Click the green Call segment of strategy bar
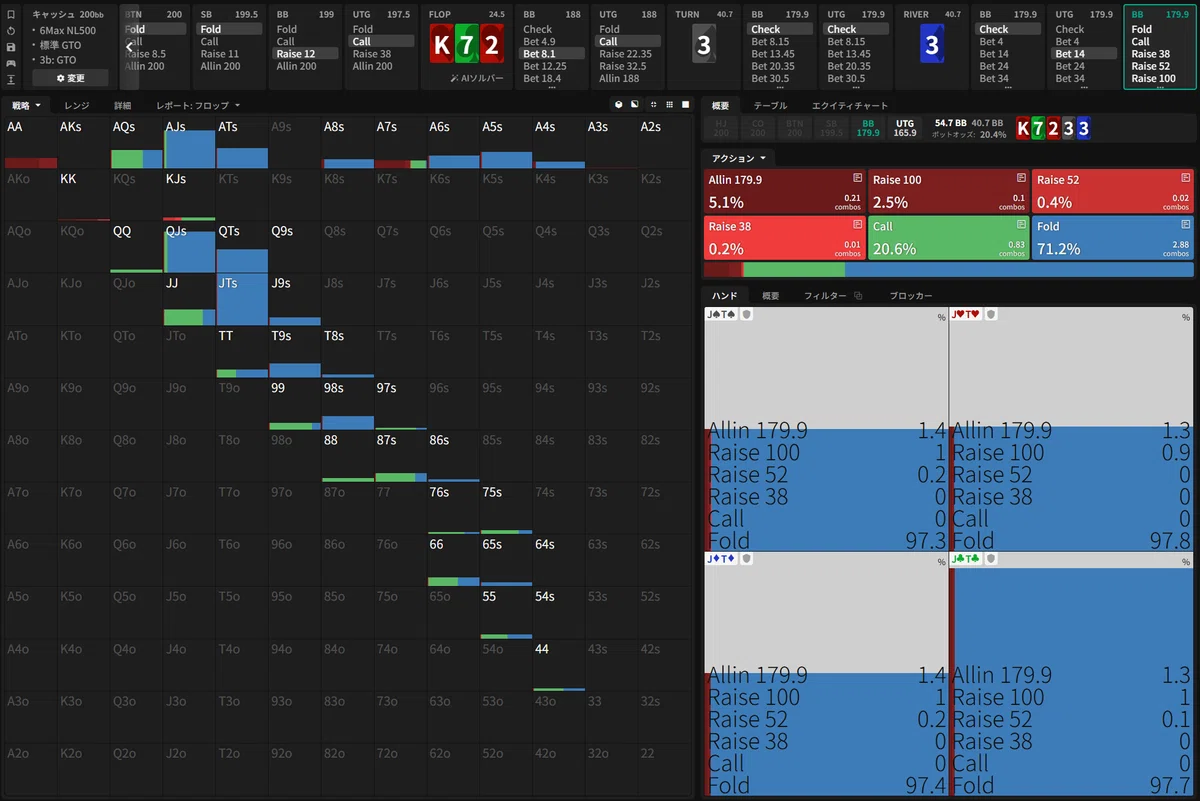 [x=794, y=269]
